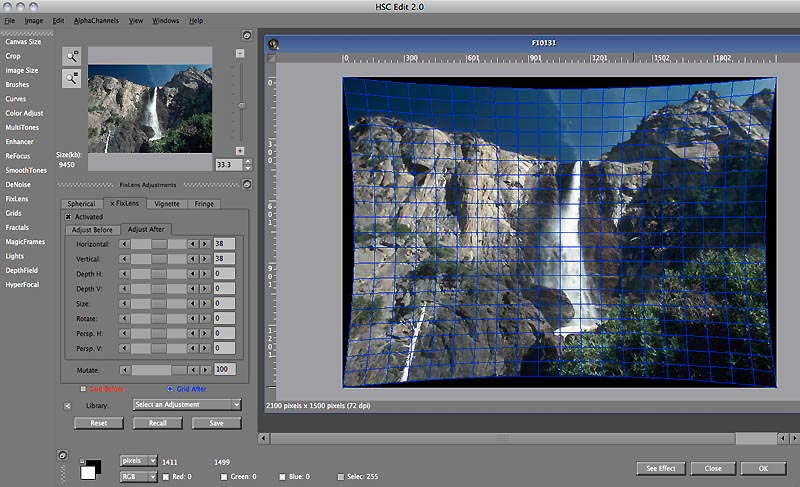Increase Vertical with its right arrow
Image resolution: width=800 pixels, height=487 pixels.
click(205, 259)
